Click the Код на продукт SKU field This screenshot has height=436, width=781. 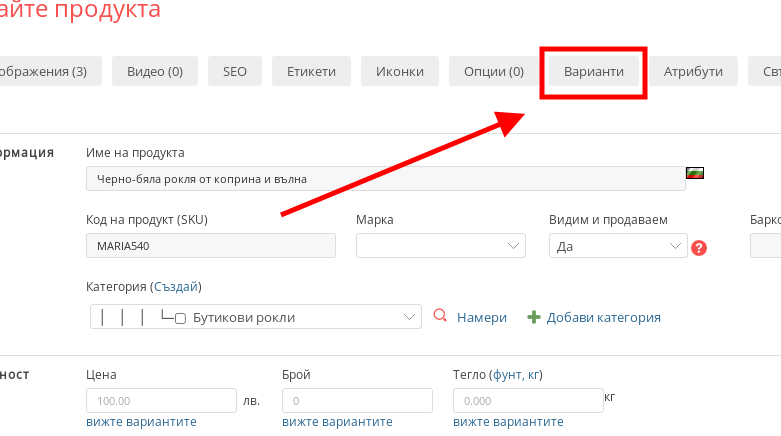(x=212, y=246)
